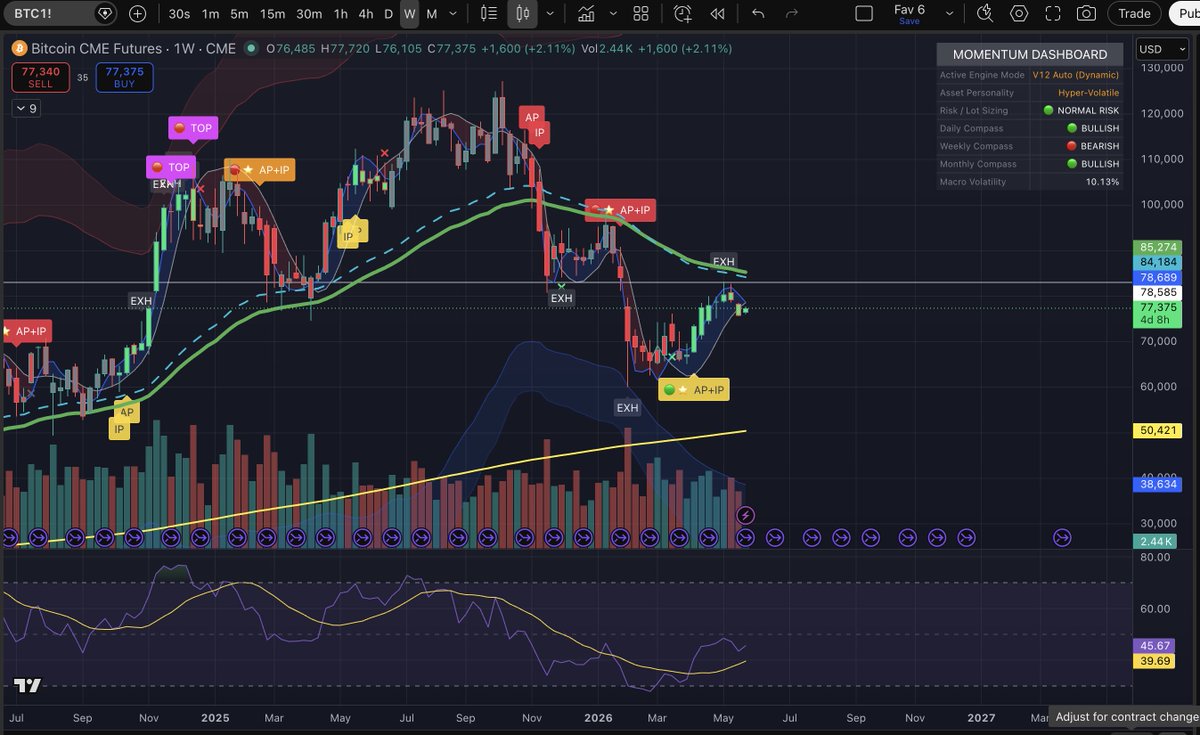Viewport: 1200px width, 735px height.
Task: Open the layout templates grid icon
Action: tap(641, 14)
